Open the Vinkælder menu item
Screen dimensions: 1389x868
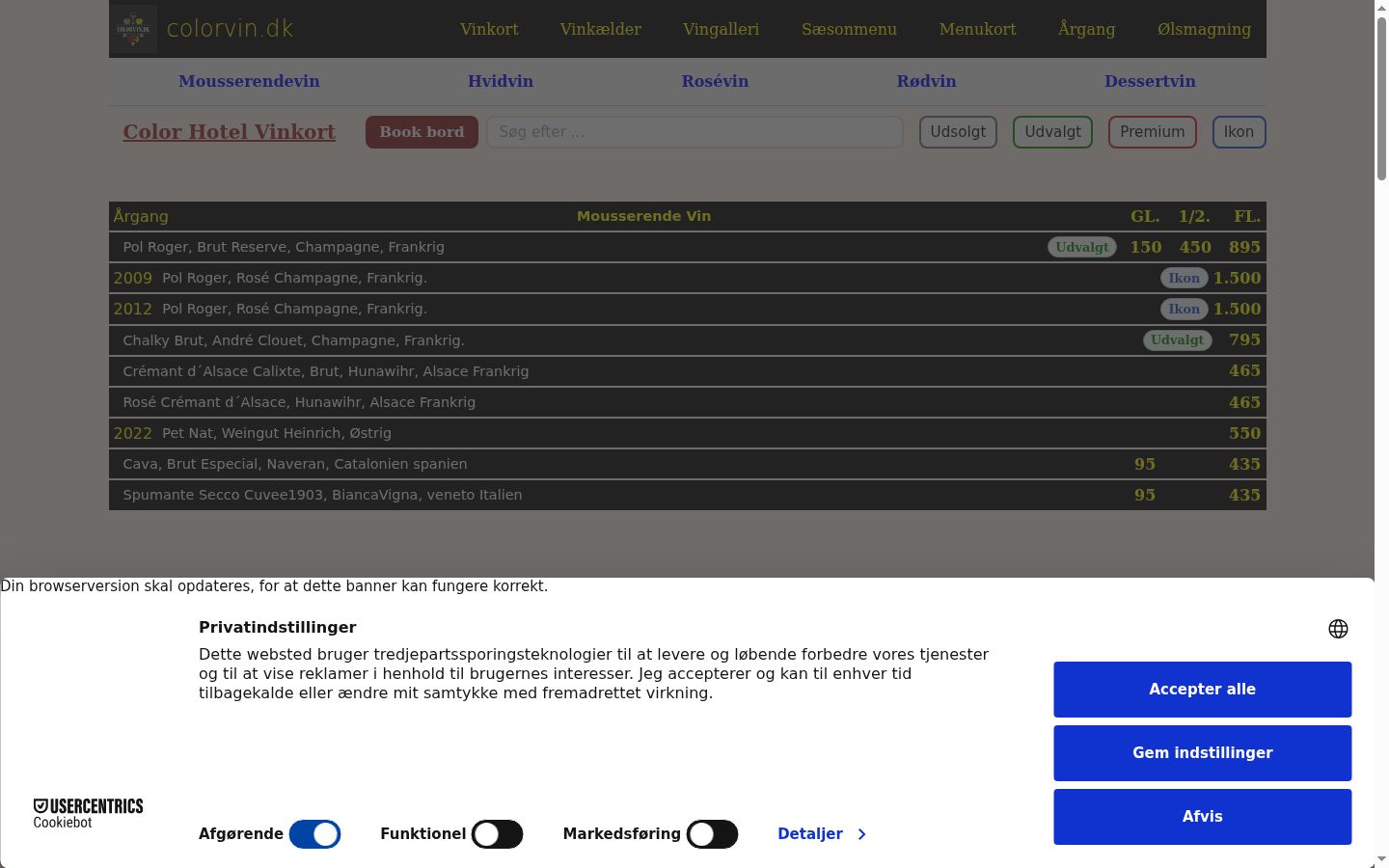[x=601, y=29]
